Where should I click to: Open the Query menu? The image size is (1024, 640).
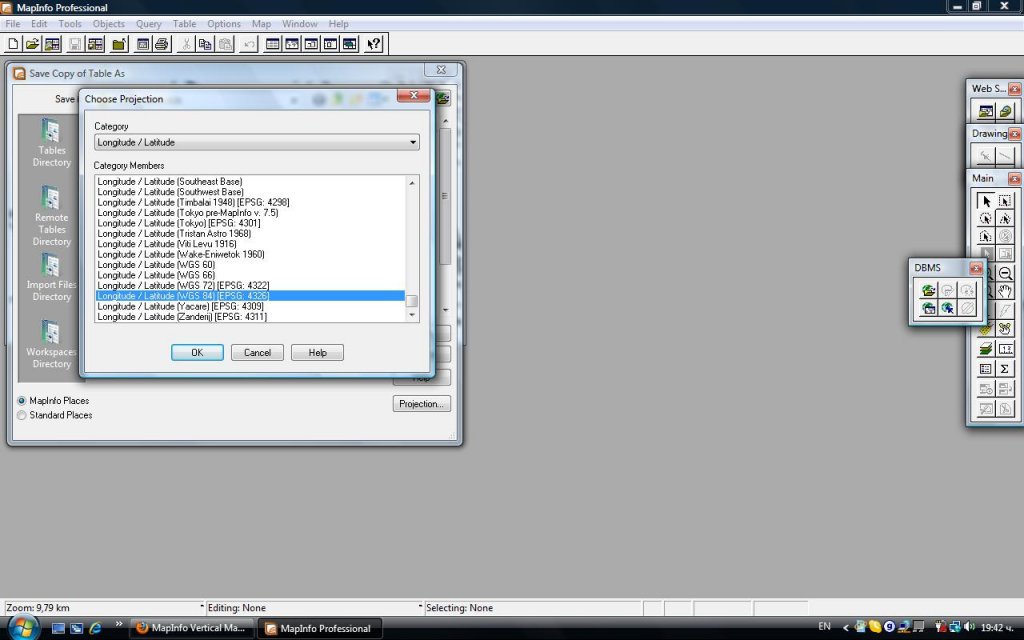click(x=148, y=24)
